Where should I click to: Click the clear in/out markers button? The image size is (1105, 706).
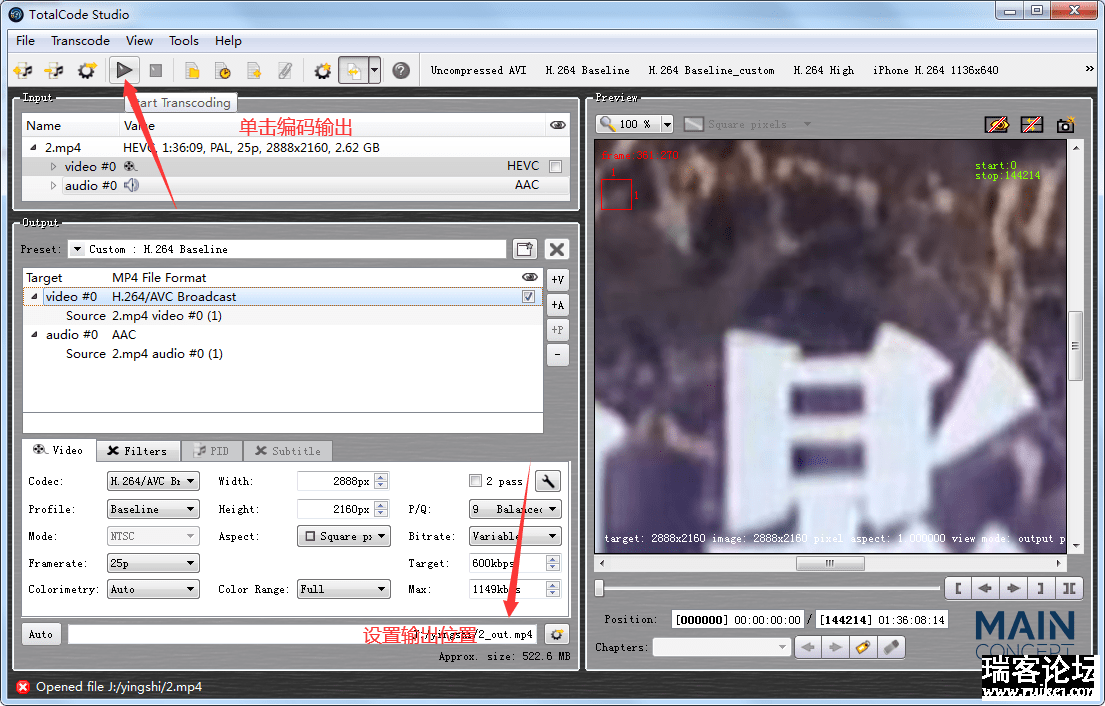point(1069,588)
